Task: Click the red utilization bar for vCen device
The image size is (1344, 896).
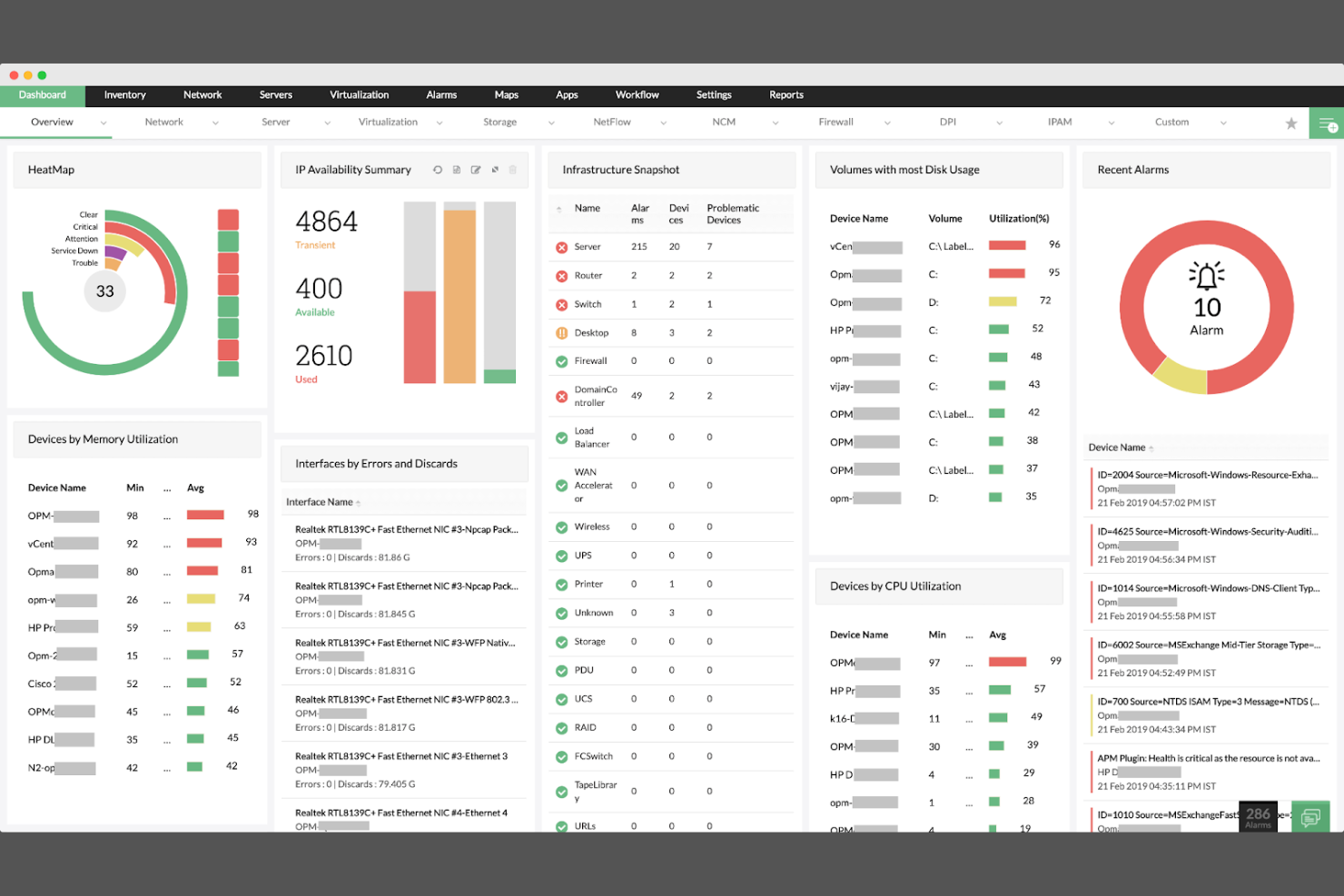Action: (1006, 245)
